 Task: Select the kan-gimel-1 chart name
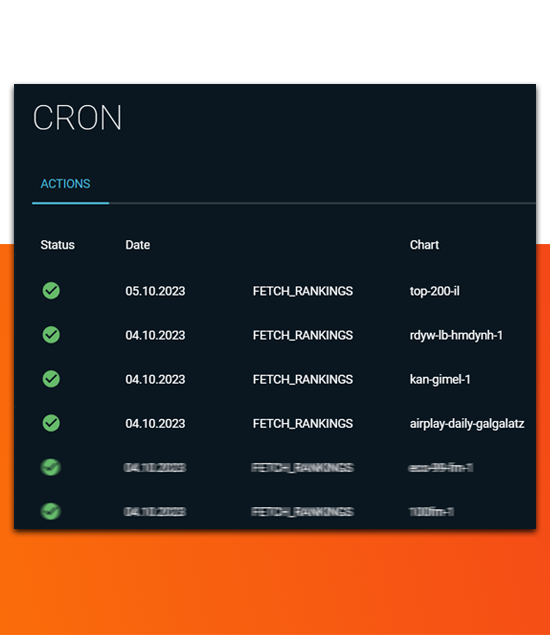click(440, 380)
